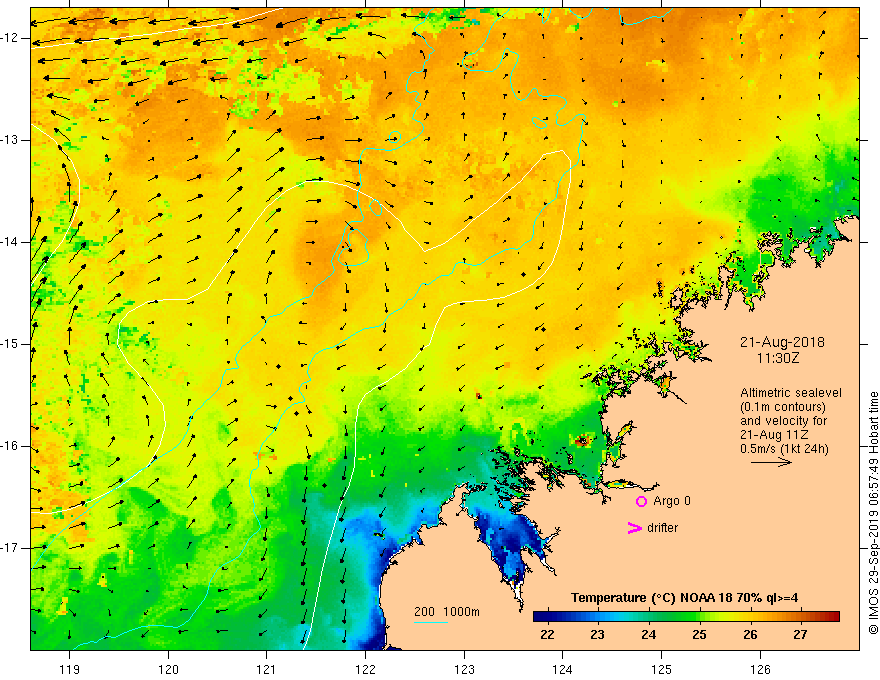Click the magenta drifter arrowhead legend symbol
Viewport: 880px width, 680px height.
click(x=634, y=528)
